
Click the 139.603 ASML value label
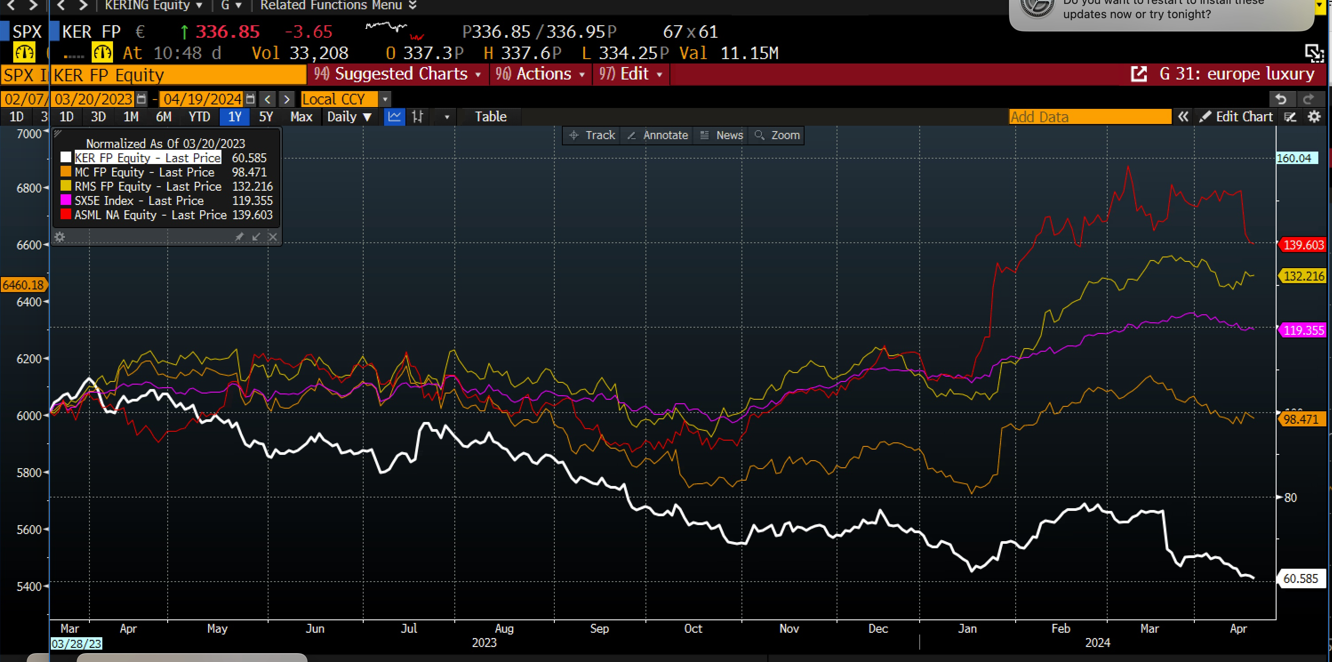tap(1302, 245)
